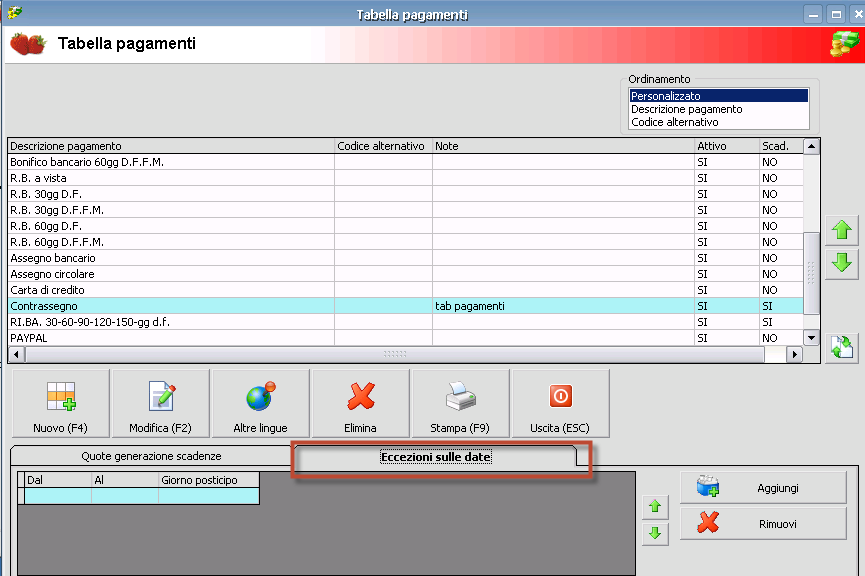
Task: Click the vertical scrollbar thumb
Action: click(x=811, y=273)
